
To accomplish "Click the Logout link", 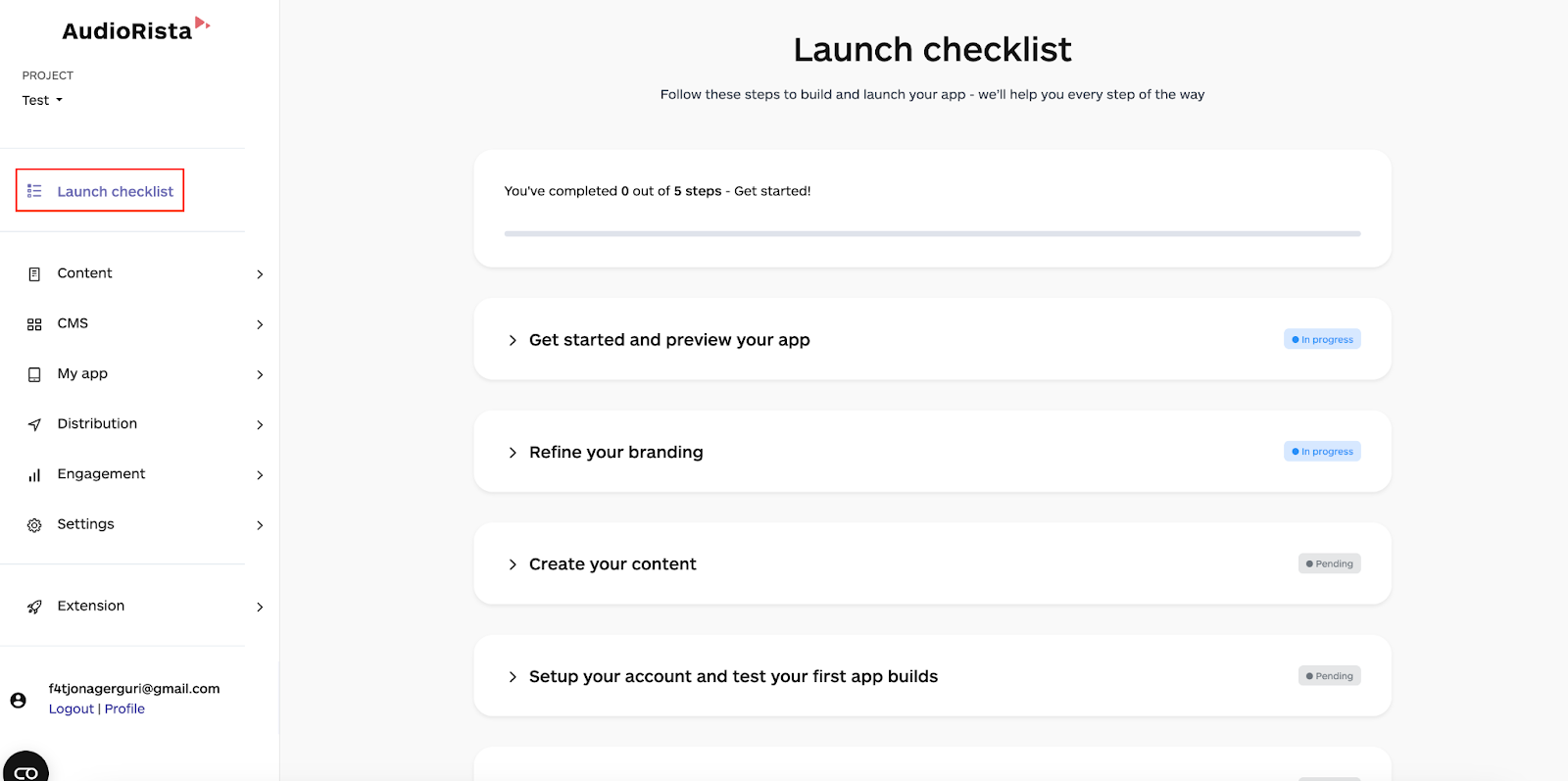I will click(x=72, y=708).
